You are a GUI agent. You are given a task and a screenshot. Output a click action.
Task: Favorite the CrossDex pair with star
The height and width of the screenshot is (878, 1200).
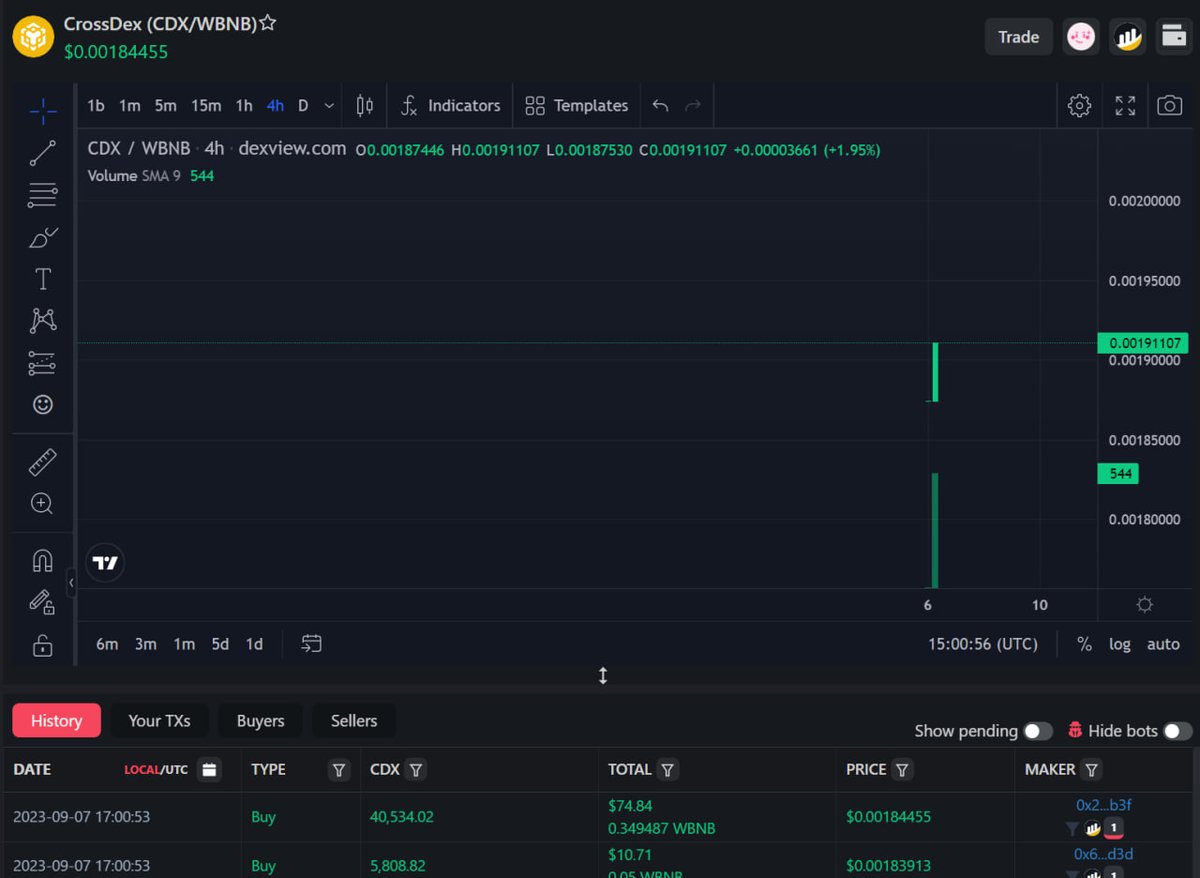pos(268,24)
